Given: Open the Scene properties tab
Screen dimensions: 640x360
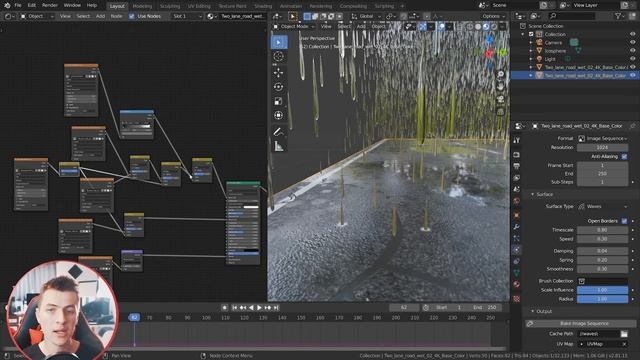Looking at the screenshot, I should [516, 189].
